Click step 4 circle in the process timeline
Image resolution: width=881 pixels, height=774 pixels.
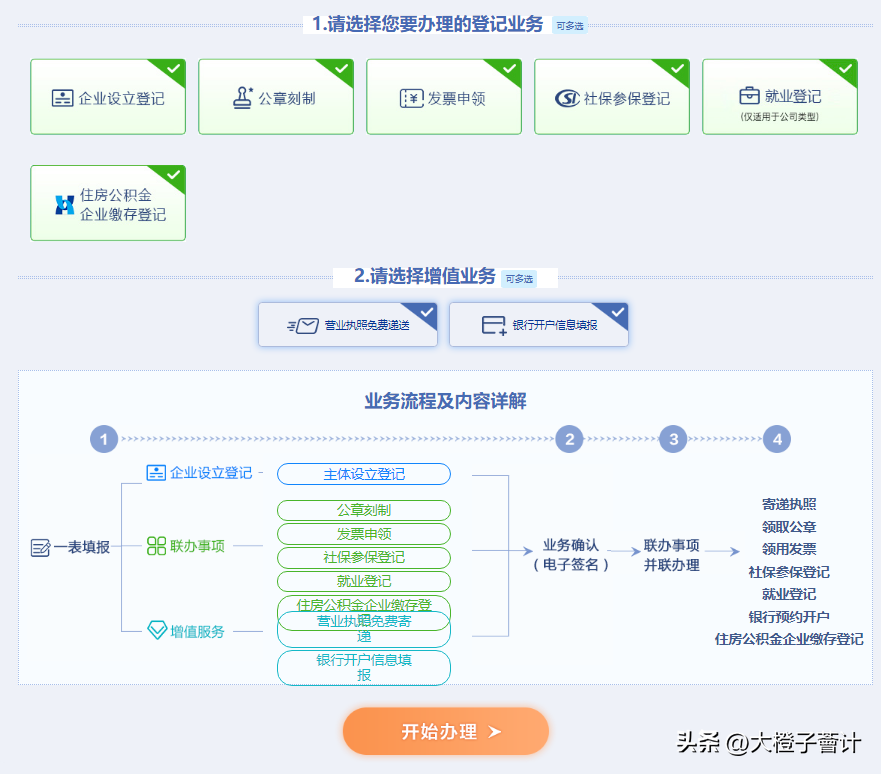(x=777, y=439)
